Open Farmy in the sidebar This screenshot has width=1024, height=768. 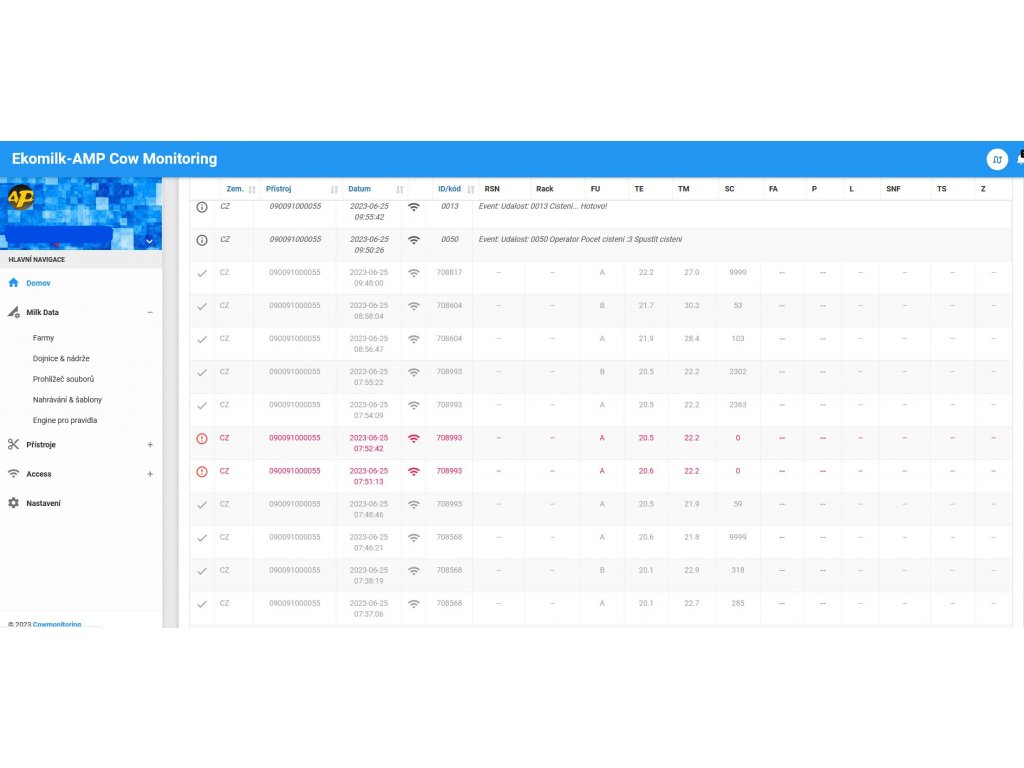point(44,338)
